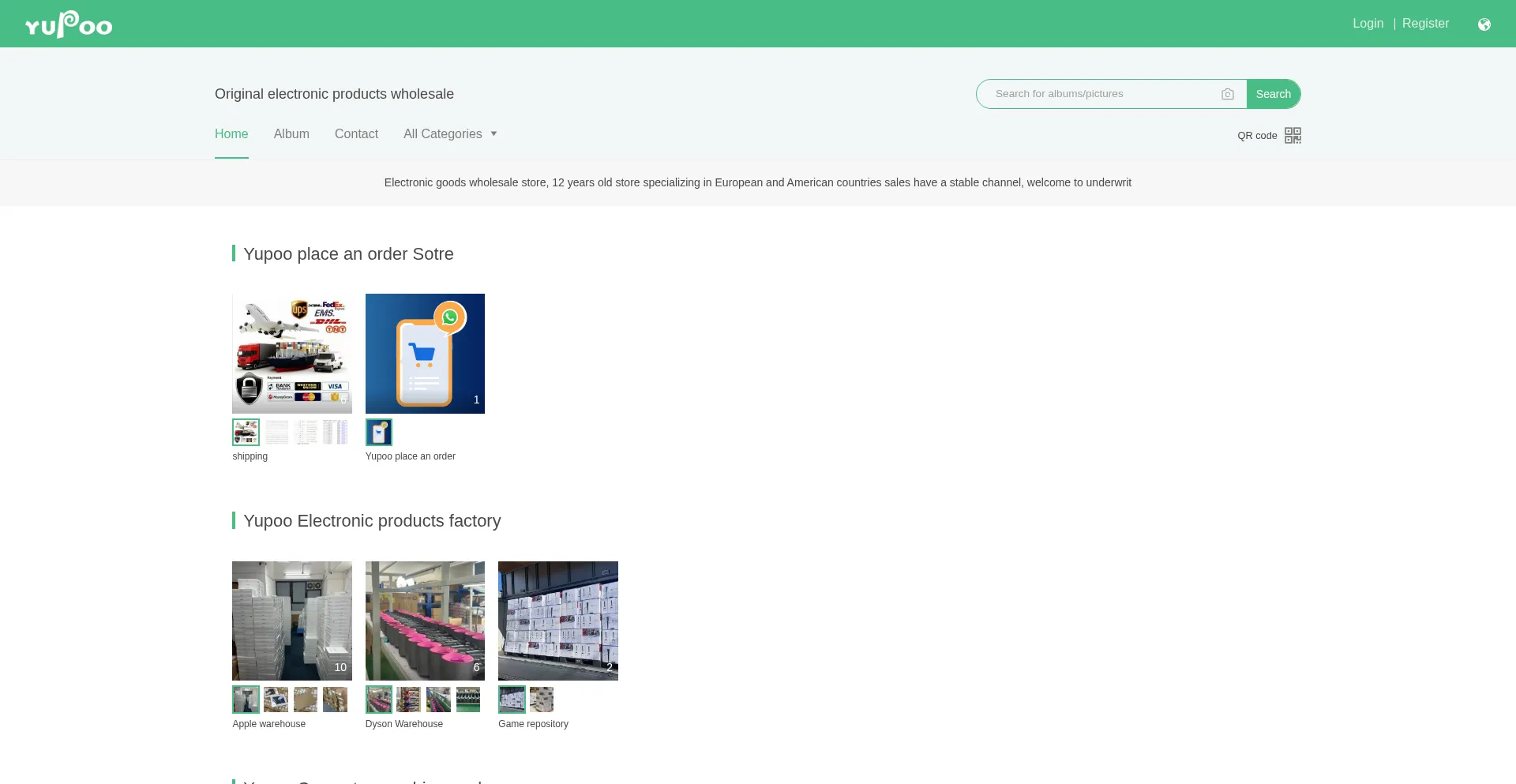This screenshot has width=1516, height=784.
Task: Select fourth small thumbnail under Apple warehouse
Action: click(335, 700)
